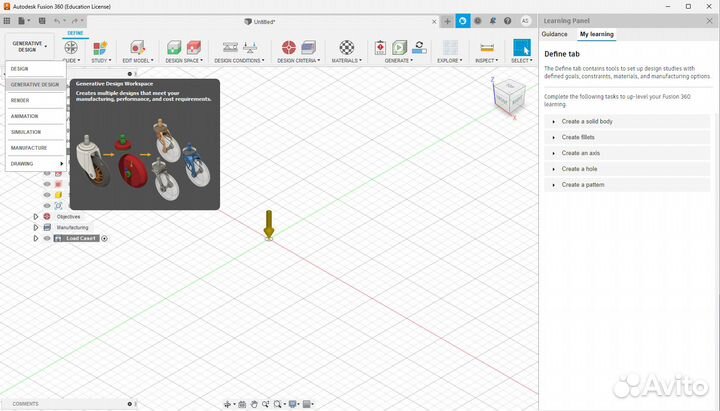Switch to the My learning tab
Image resolution: width=720 pixels, height=411 pixels.
point(596,34)
